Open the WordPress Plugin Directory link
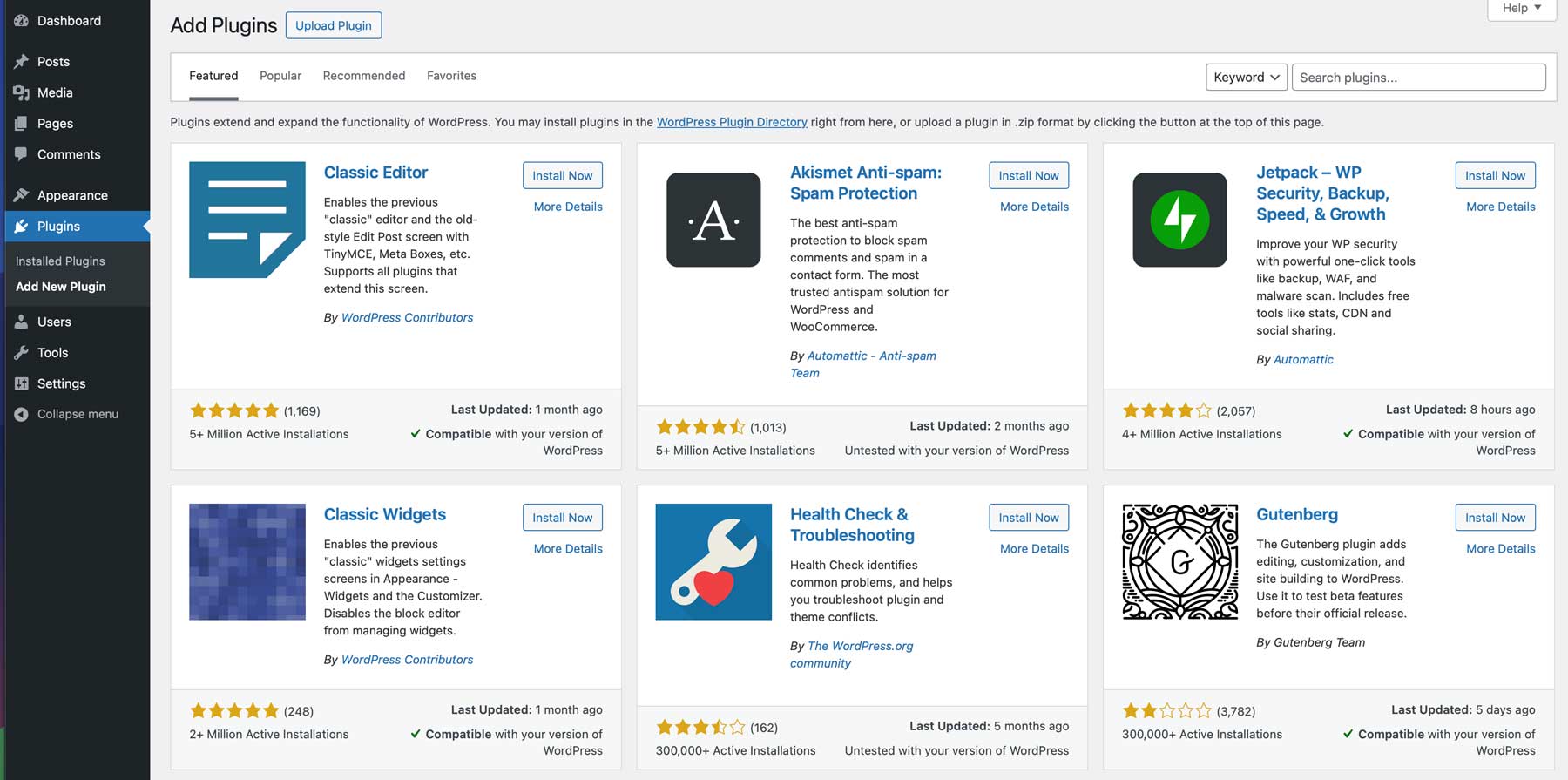This screenshot has width=1568, height=780. coord(732,122)
